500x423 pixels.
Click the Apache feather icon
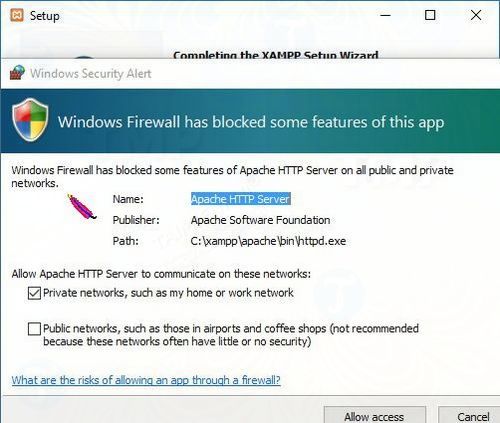tap(82, 207)
